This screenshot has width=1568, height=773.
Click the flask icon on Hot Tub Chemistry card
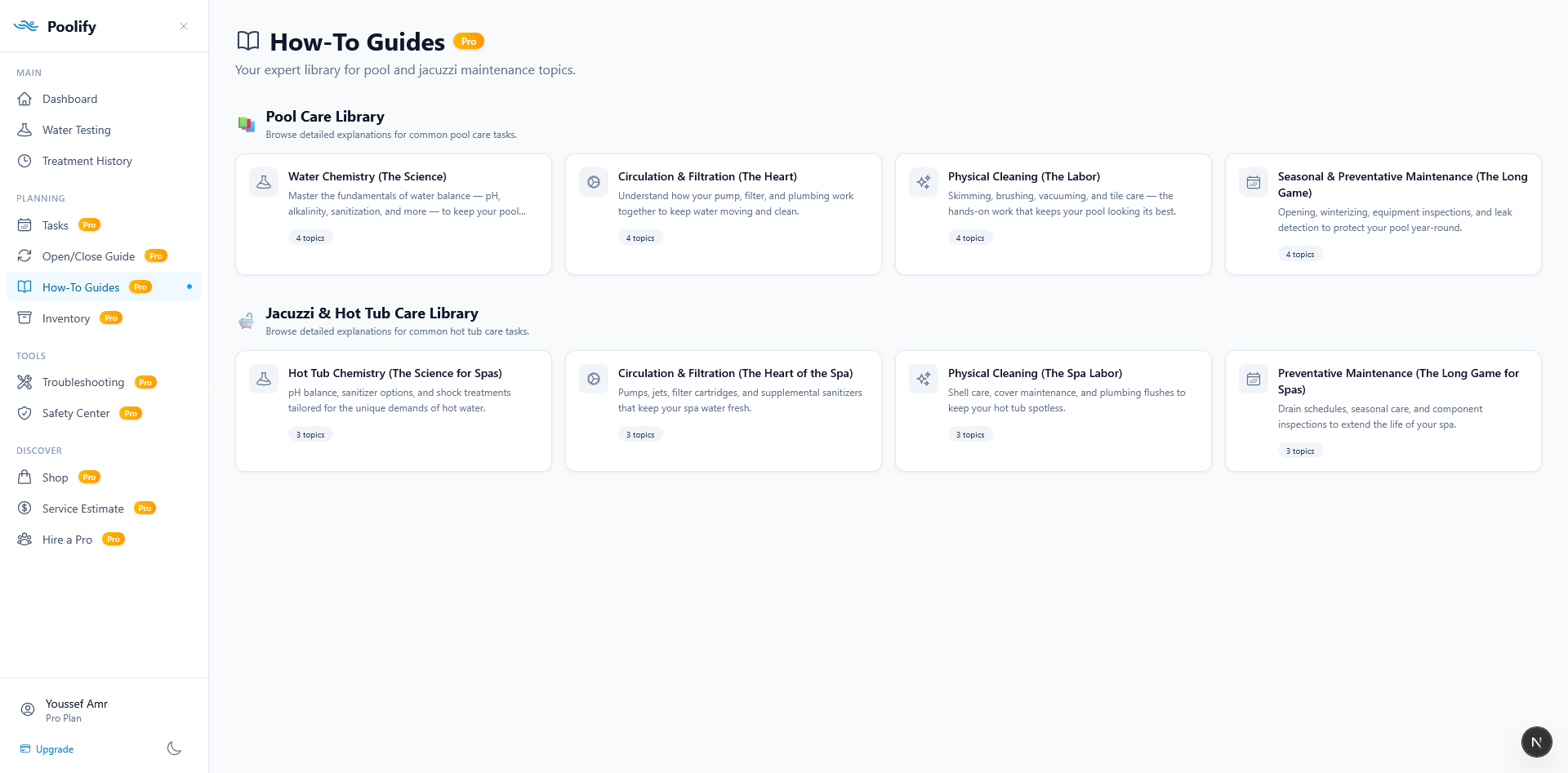coord(264,379)
